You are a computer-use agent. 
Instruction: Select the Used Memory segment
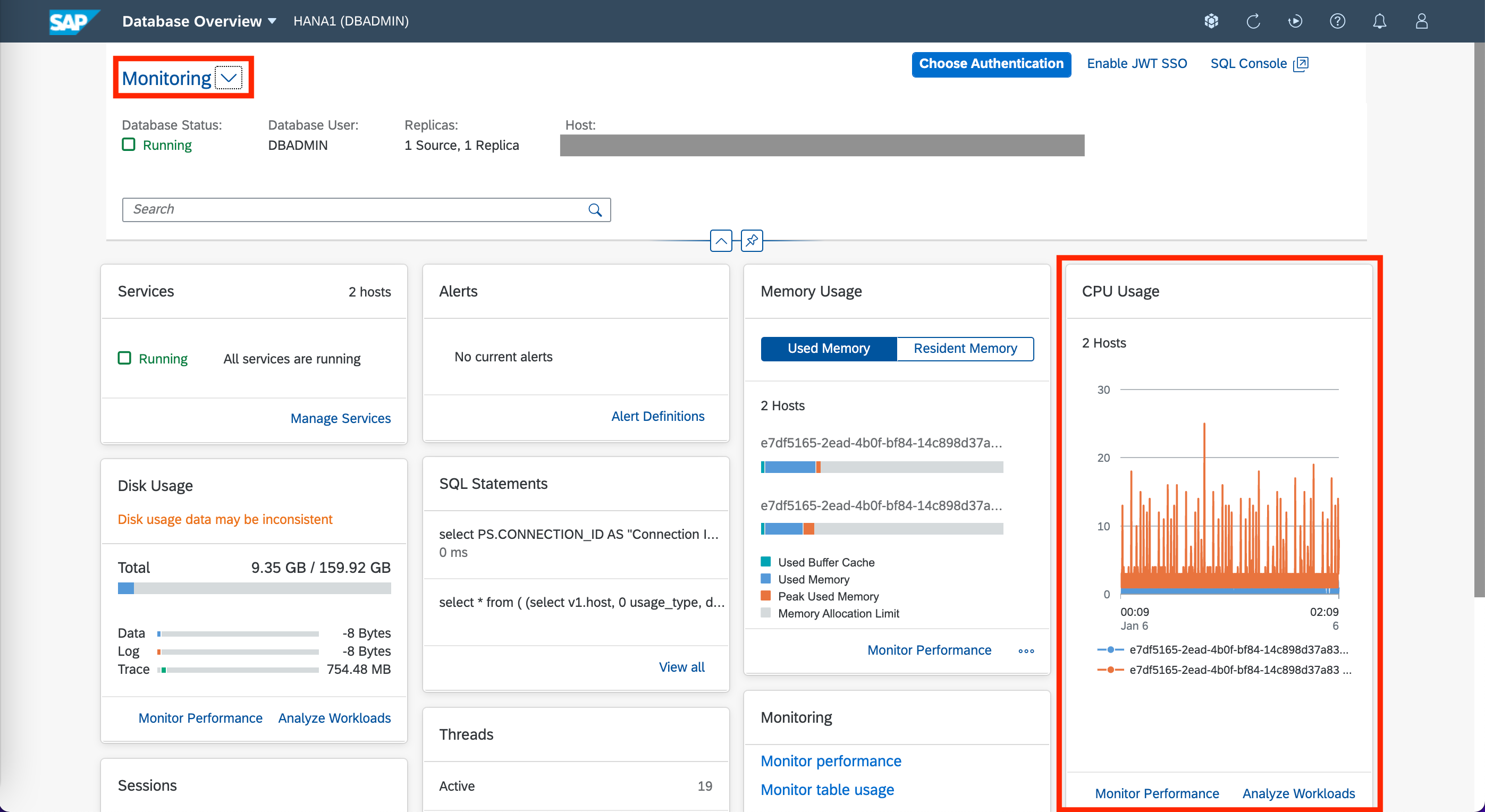coord(829,349)
